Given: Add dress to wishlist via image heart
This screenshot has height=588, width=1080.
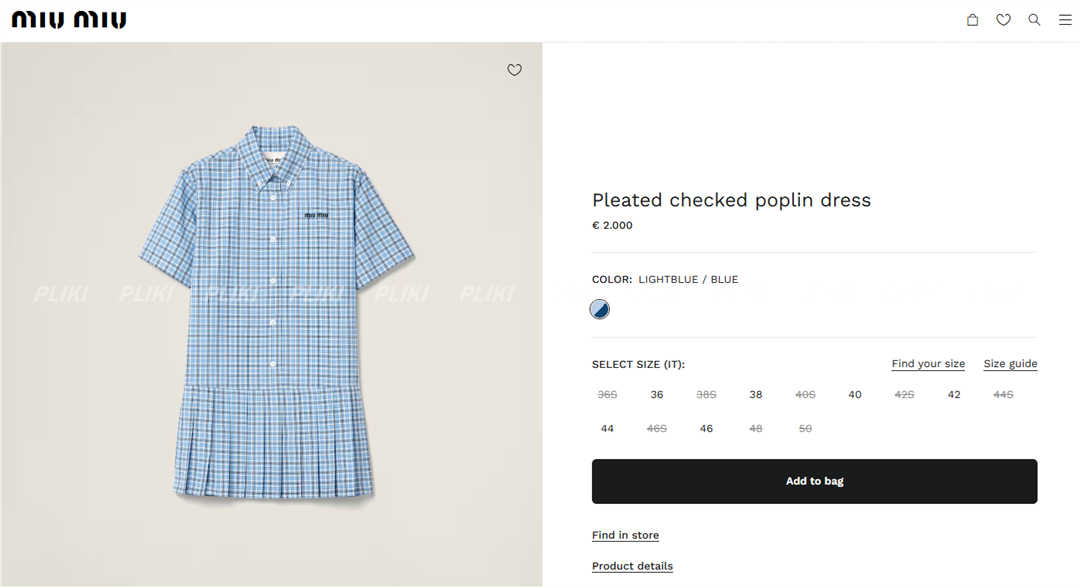Looking at the screenshot, I should click(514, 70).
